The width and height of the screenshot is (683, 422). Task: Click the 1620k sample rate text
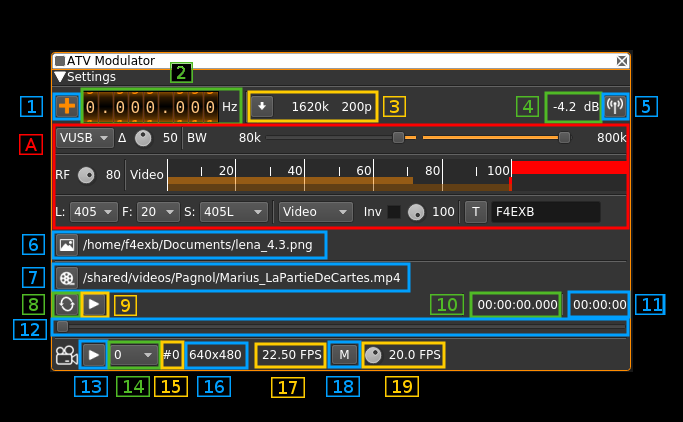(x=310, y=107)
